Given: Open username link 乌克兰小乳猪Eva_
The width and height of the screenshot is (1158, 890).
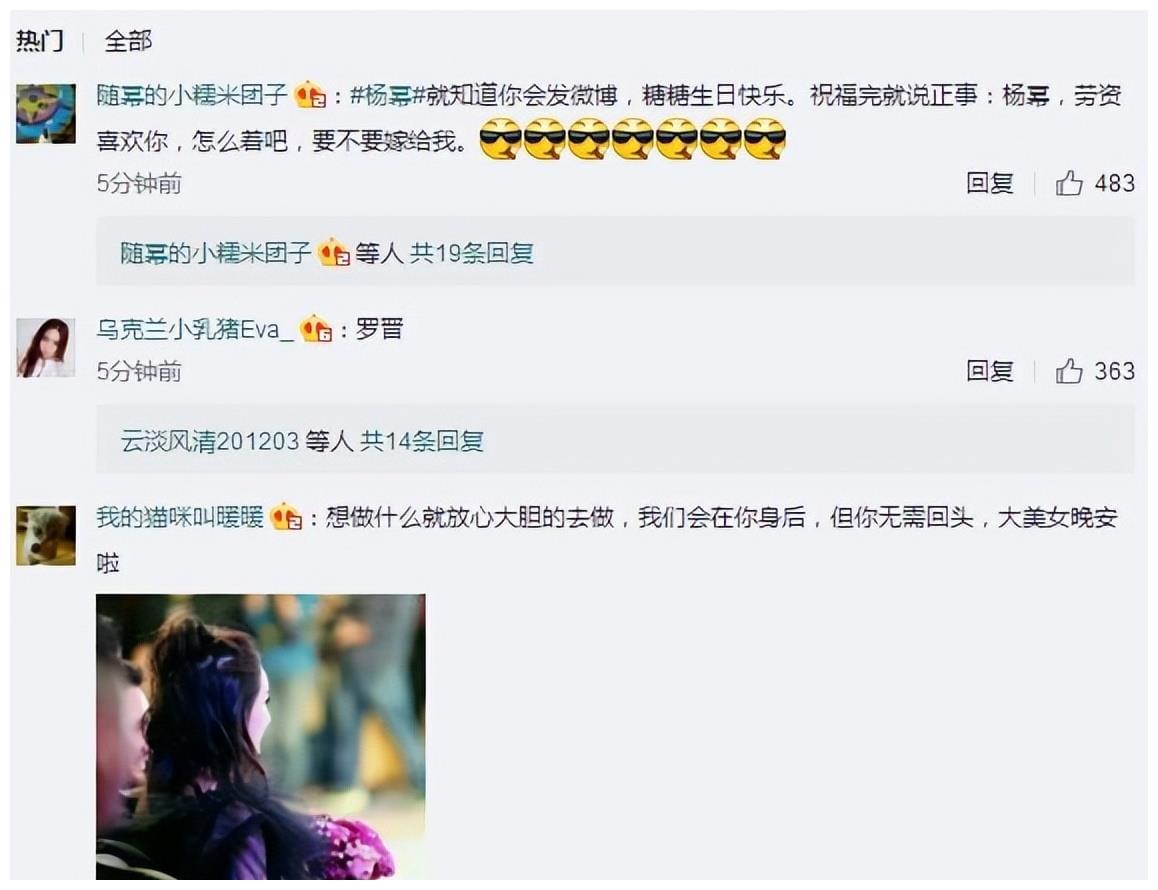Looking at the screenshot, I should click(195, 329).
